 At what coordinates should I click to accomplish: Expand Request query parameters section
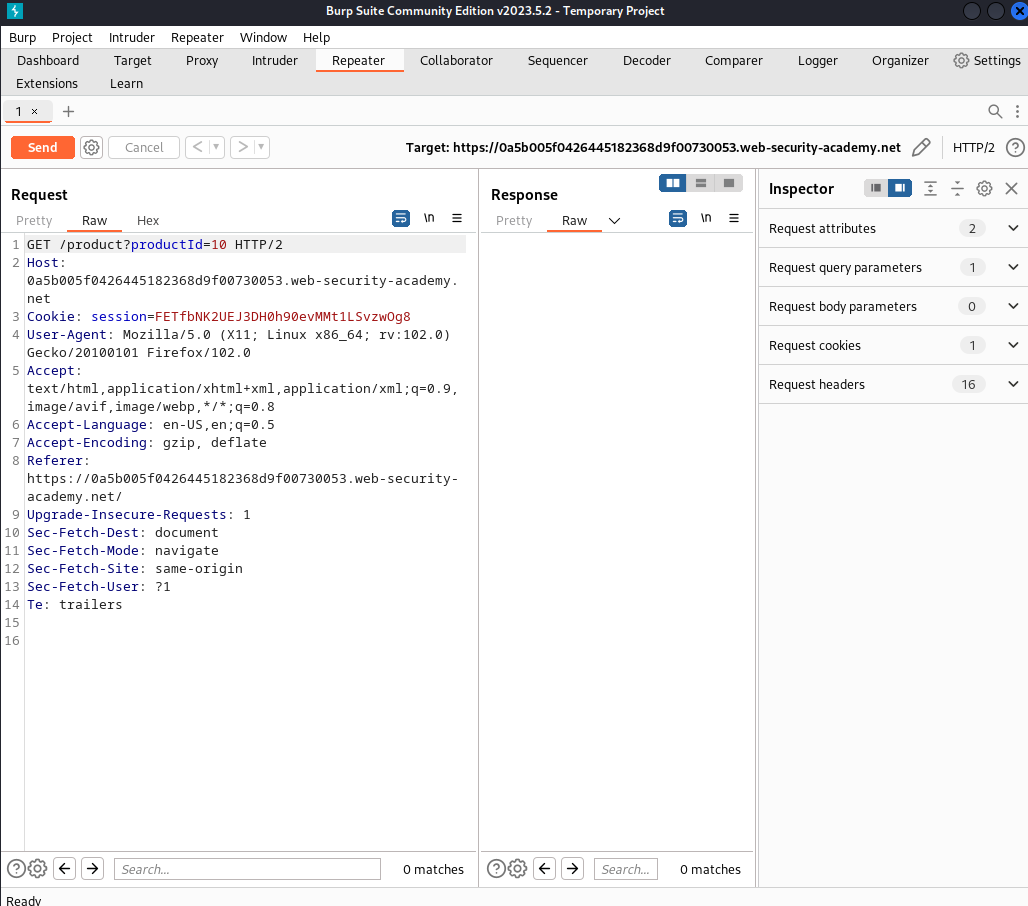1013,267
